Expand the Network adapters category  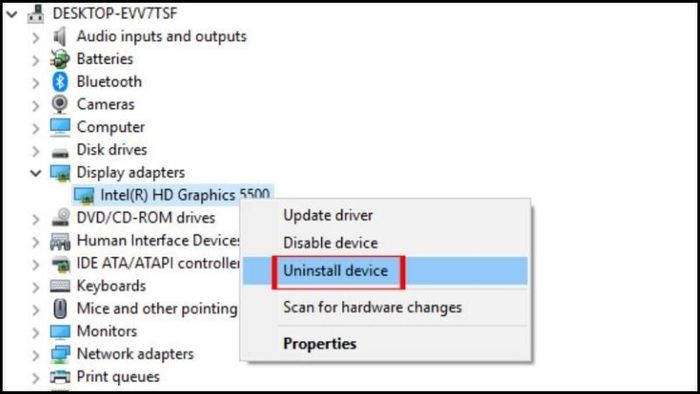36,355
